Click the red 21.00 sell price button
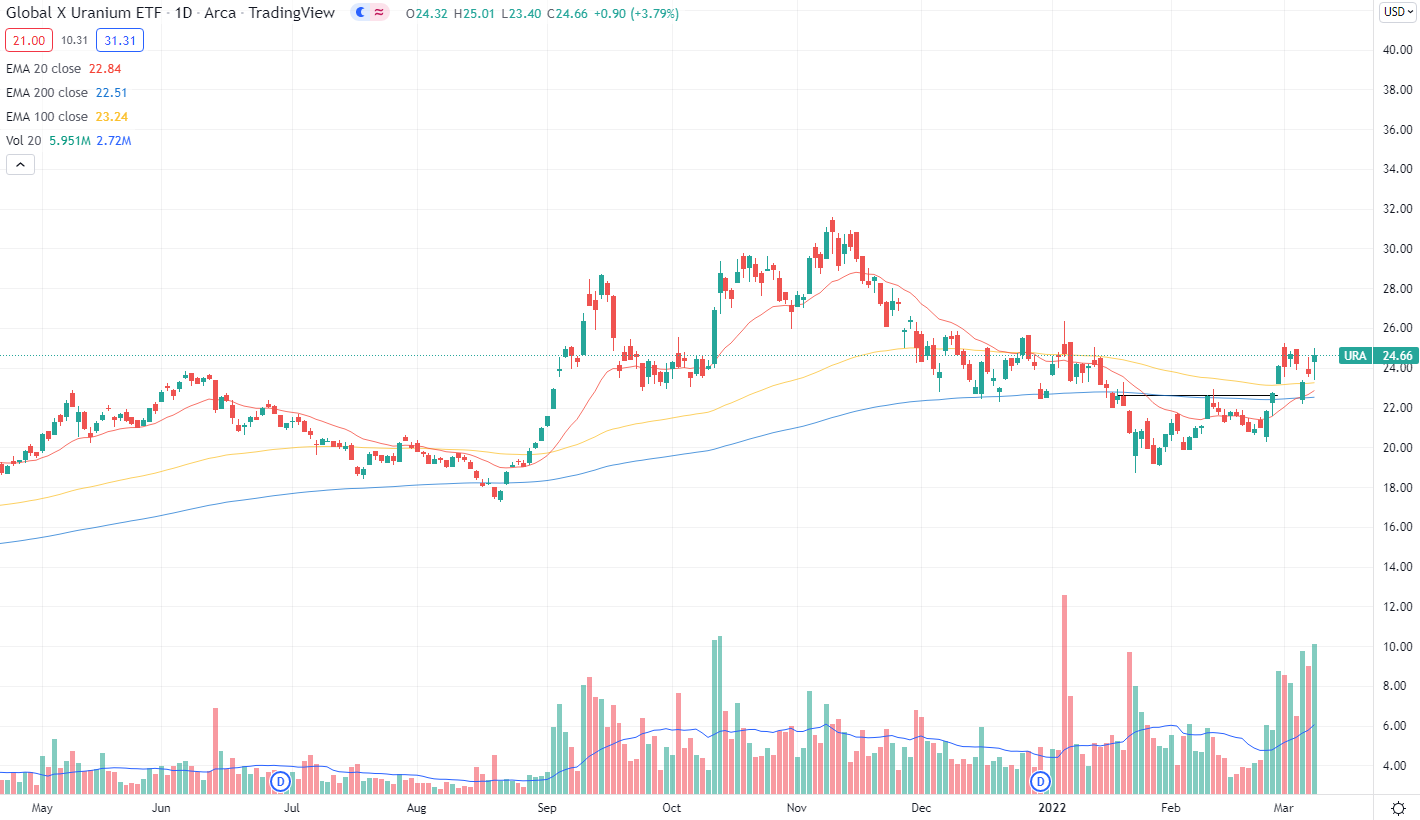The width and height of the screenshot is (1420, 820). point(30,40)
